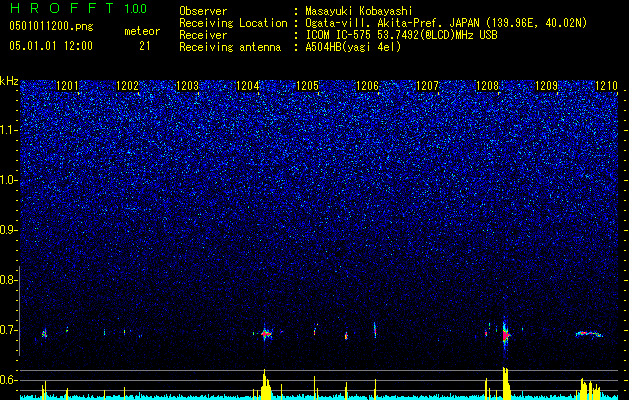Click the 1203 time marker
The image size is (629, 400).
tap(187, 86)
